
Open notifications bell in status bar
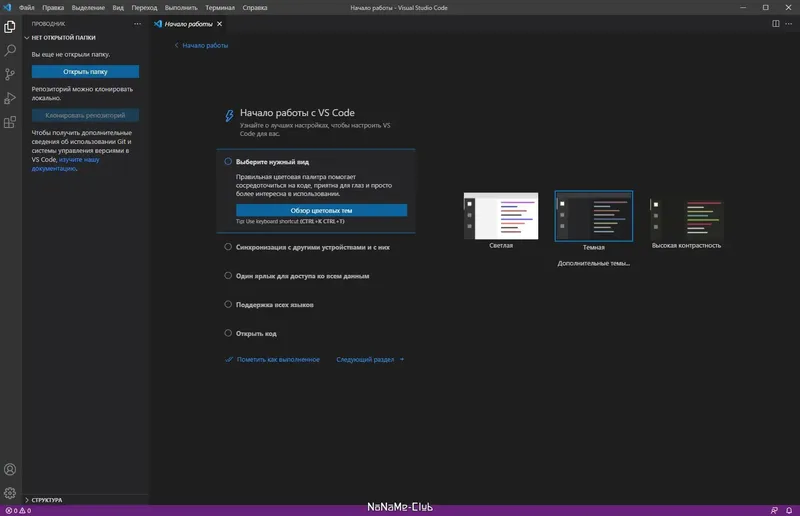pos(789,510)
